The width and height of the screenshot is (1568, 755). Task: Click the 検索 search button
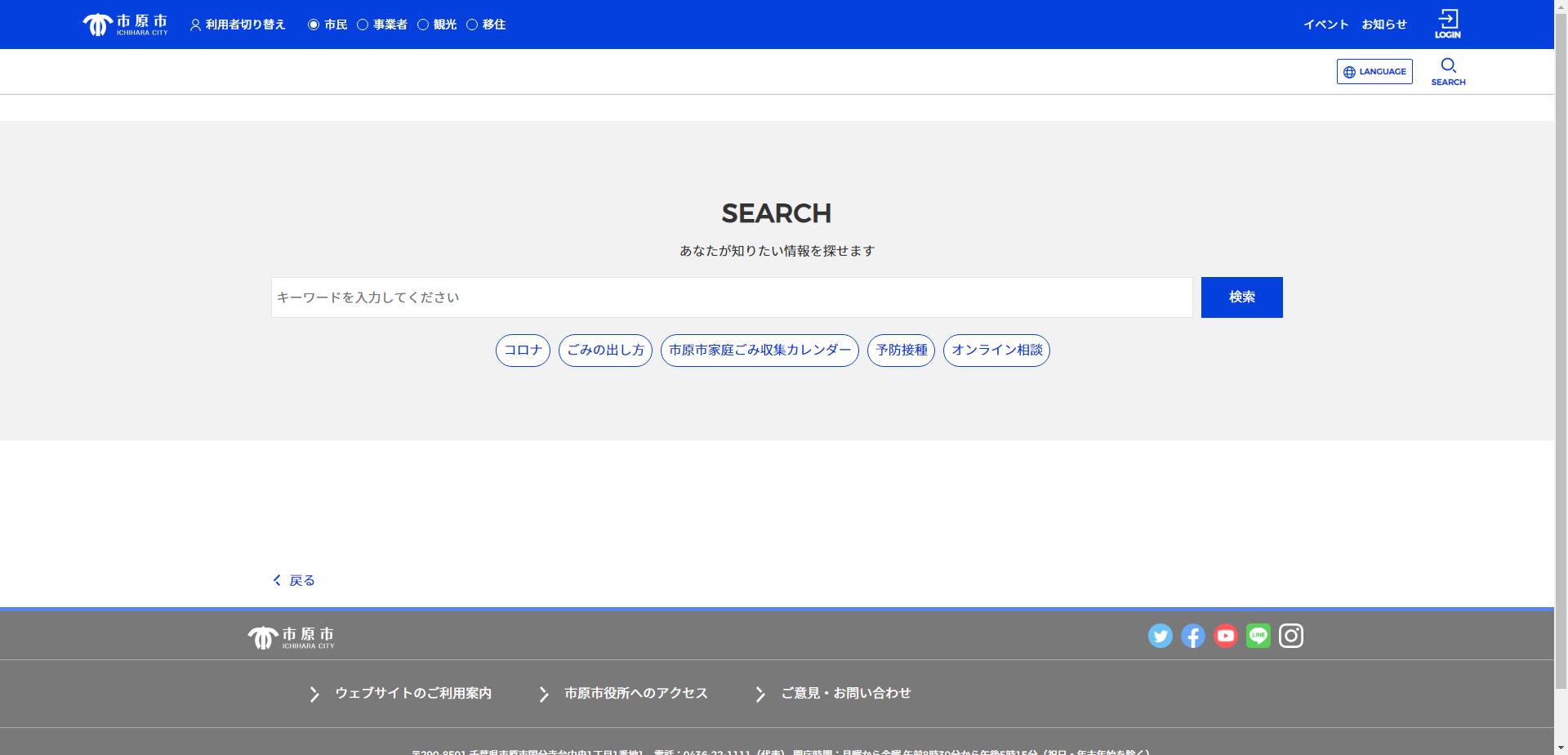1241,297
